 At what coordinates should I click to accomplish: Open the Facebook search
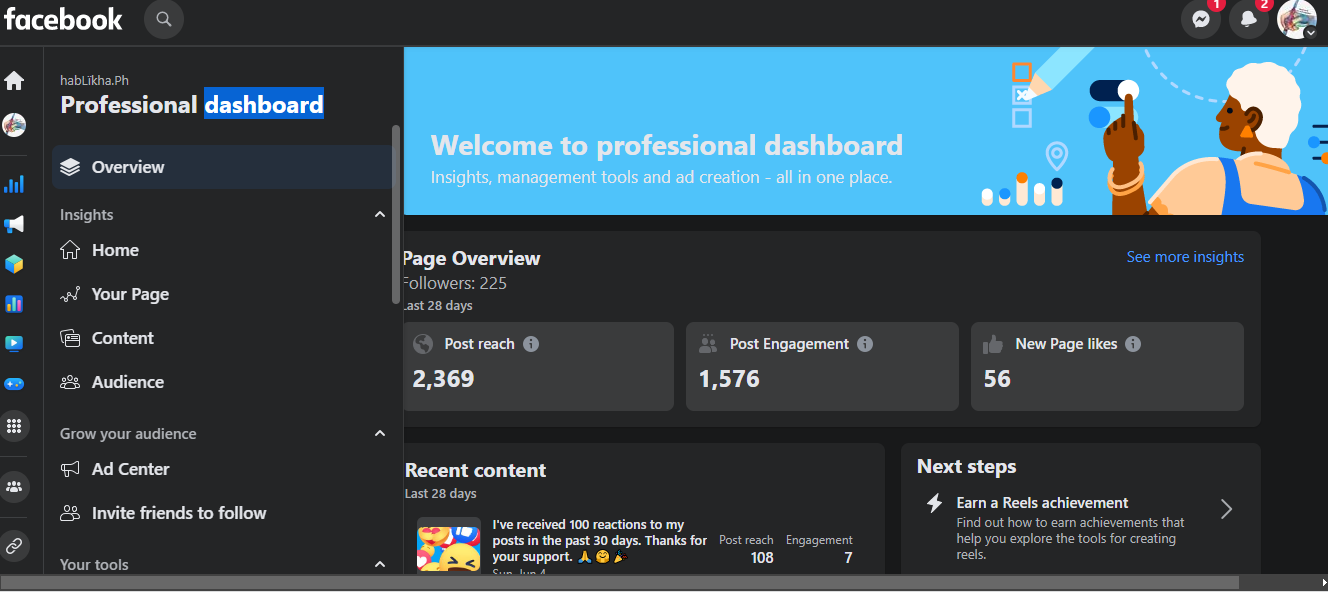pos(164,19)
